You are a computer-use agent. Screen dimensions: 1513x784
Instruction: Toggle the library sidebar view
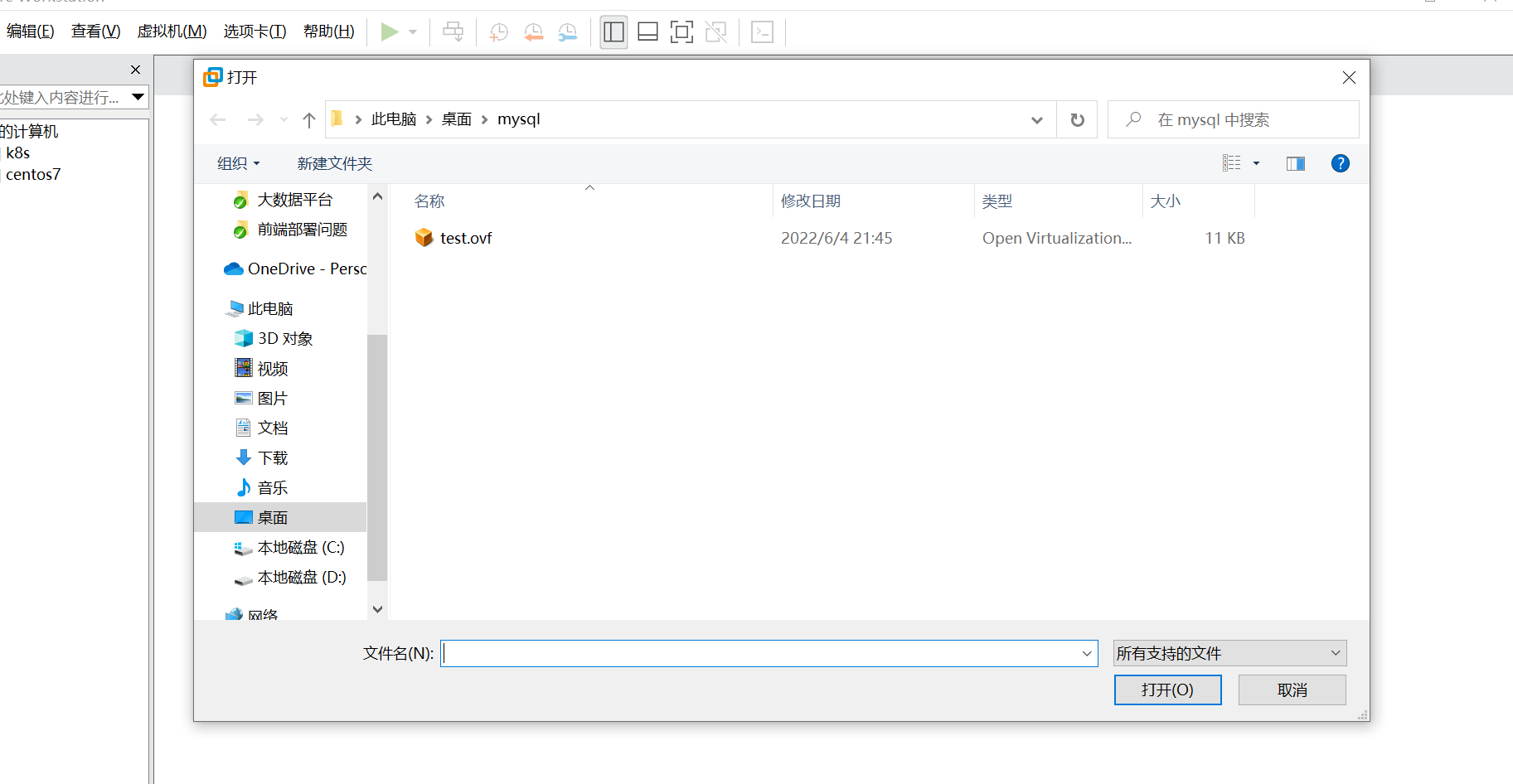click(x=613, y=32)
